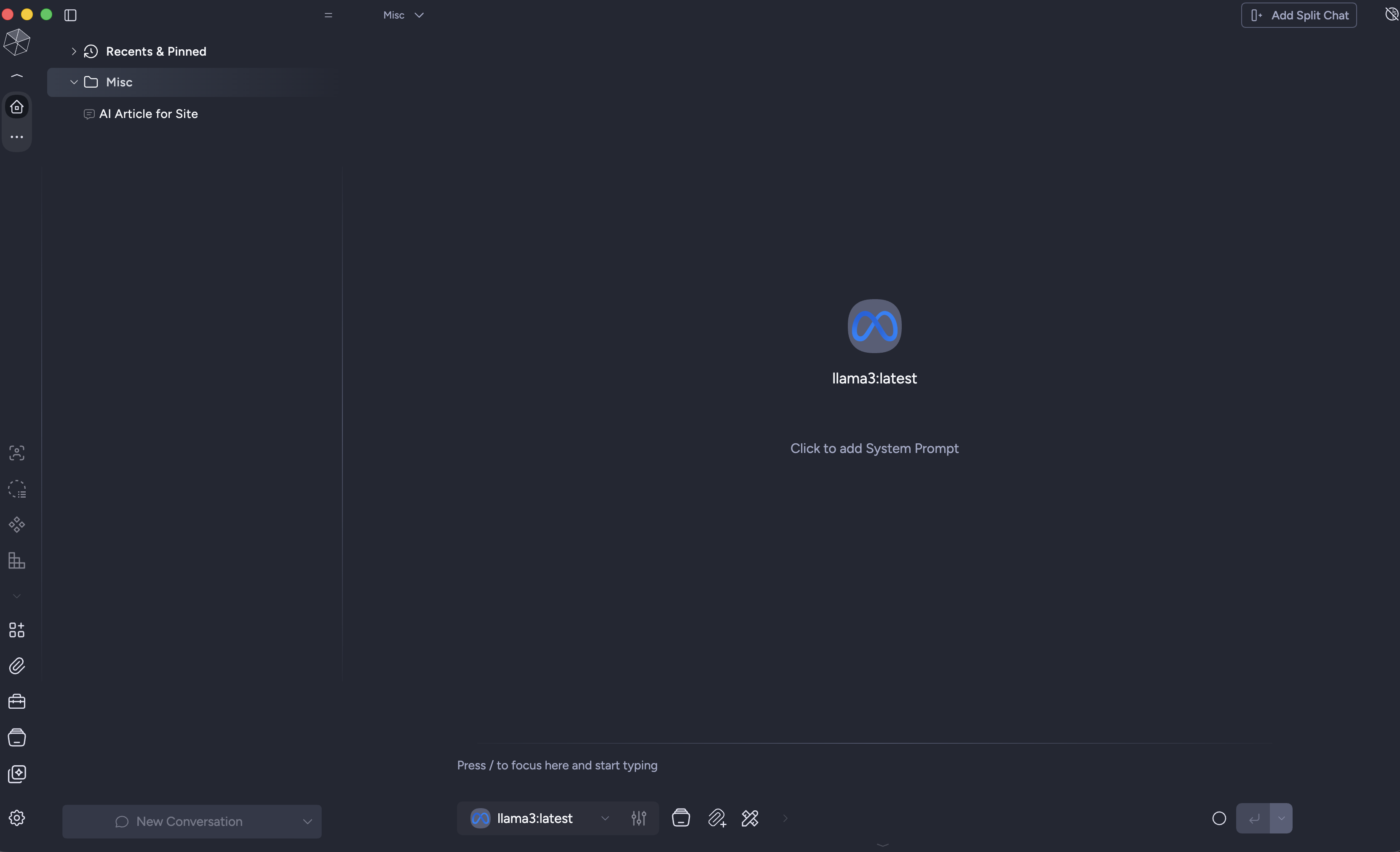The height and width of the screenshot is (852, 1400).
Task: Click the Recents & Pinned clock icon
Action: pos(91,52)
